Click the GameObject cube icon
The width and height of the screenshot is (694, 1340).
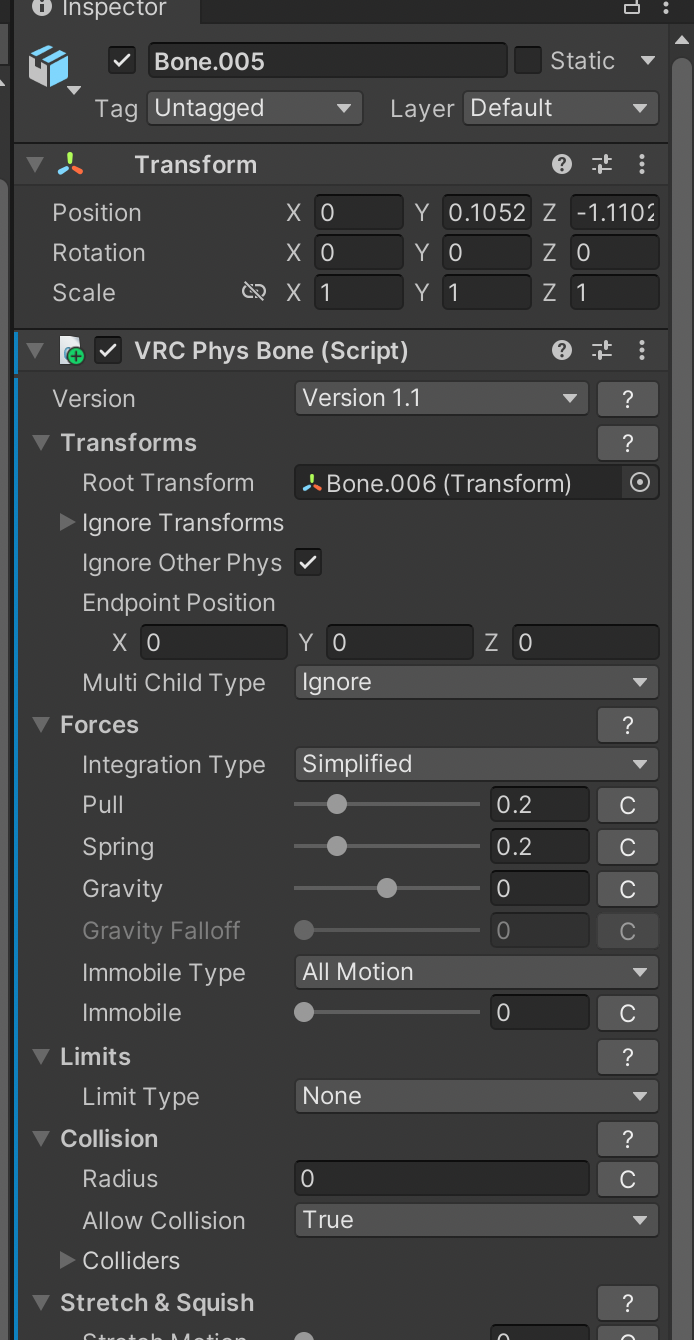[x=48, y=68]
